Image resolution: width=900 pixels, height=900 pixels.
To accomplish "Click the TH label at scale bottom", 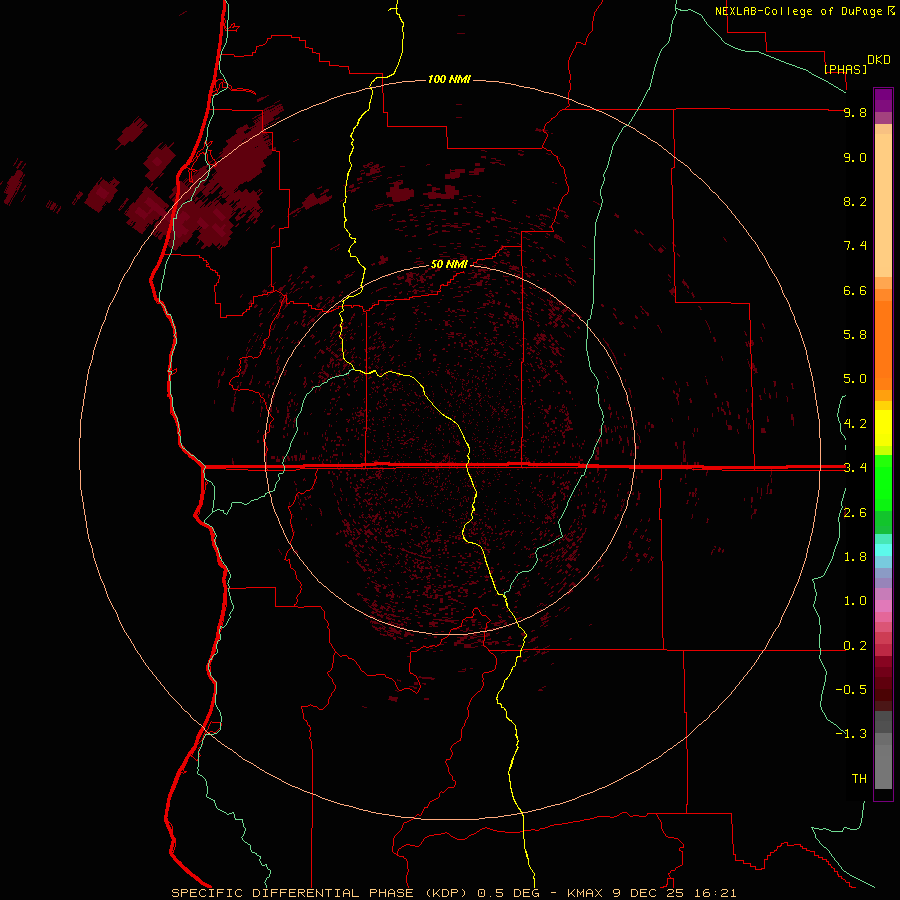I will click(859, 779).
